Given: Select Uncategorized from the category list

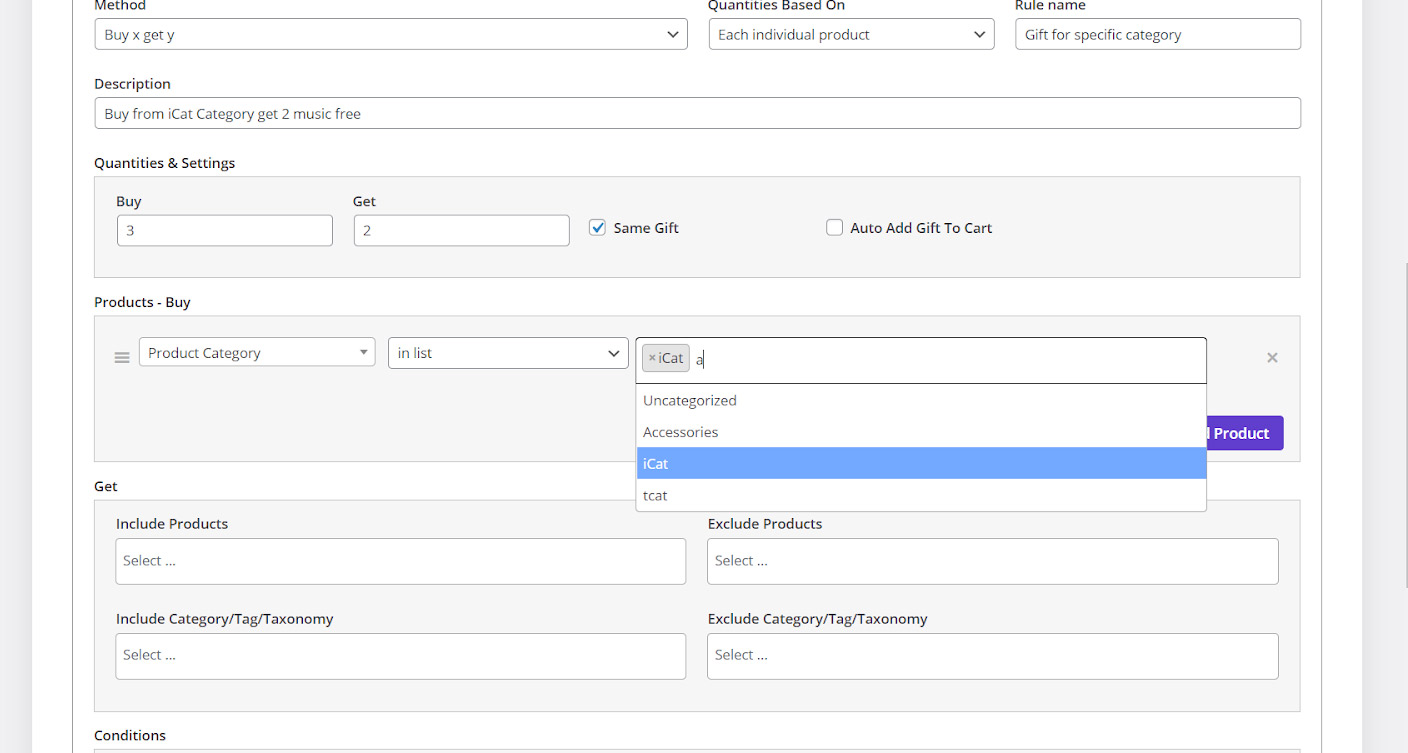Looking at the screenshot, I should (x=690, y=401).
